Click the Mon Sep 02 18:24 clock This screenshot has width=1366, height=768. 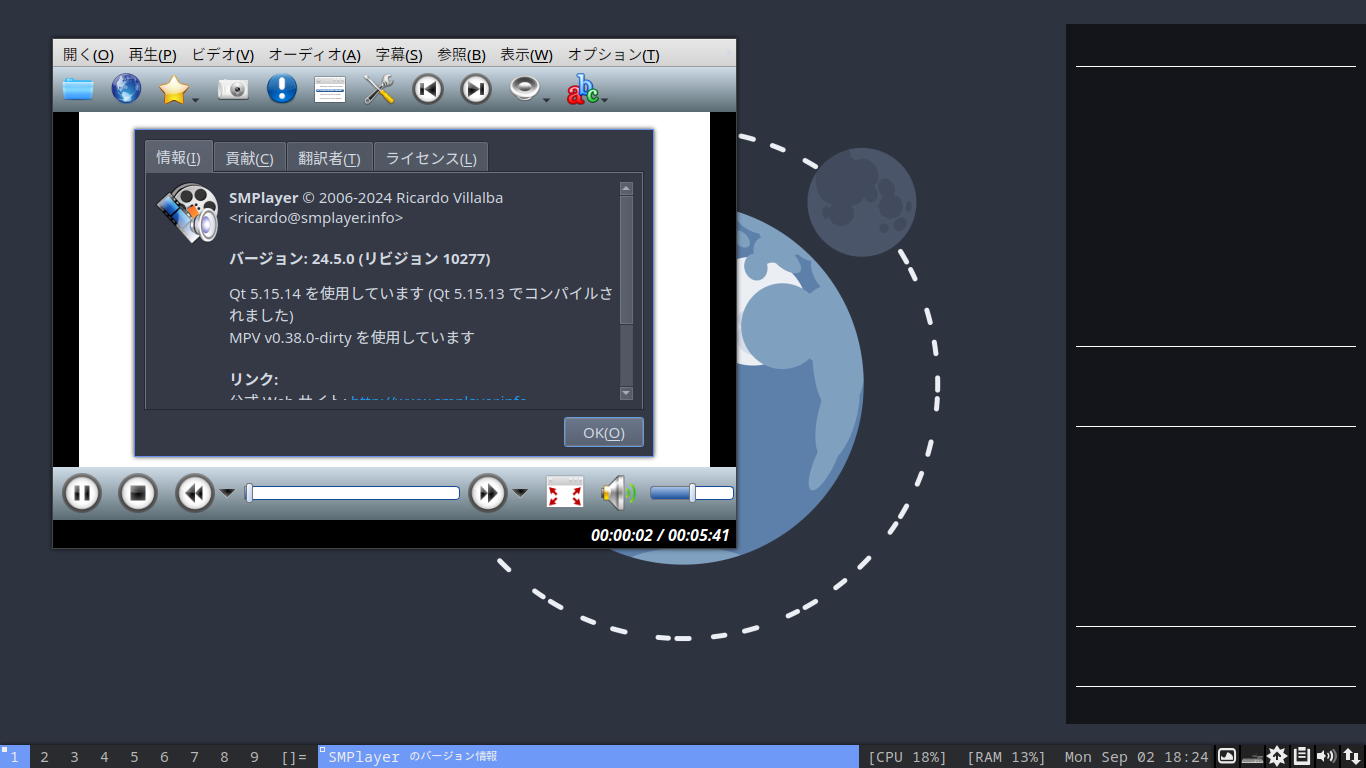pos(1137,757)
